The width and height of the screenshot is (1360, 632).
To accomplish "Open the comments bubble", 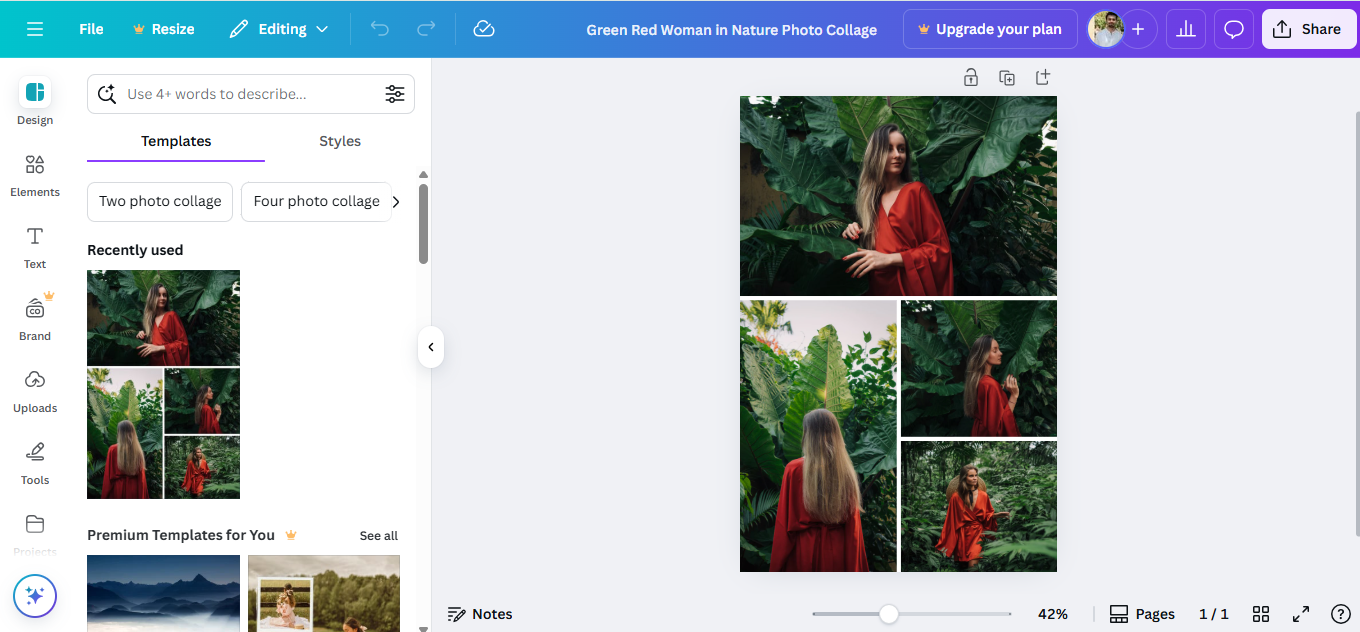I will 1233,29.
